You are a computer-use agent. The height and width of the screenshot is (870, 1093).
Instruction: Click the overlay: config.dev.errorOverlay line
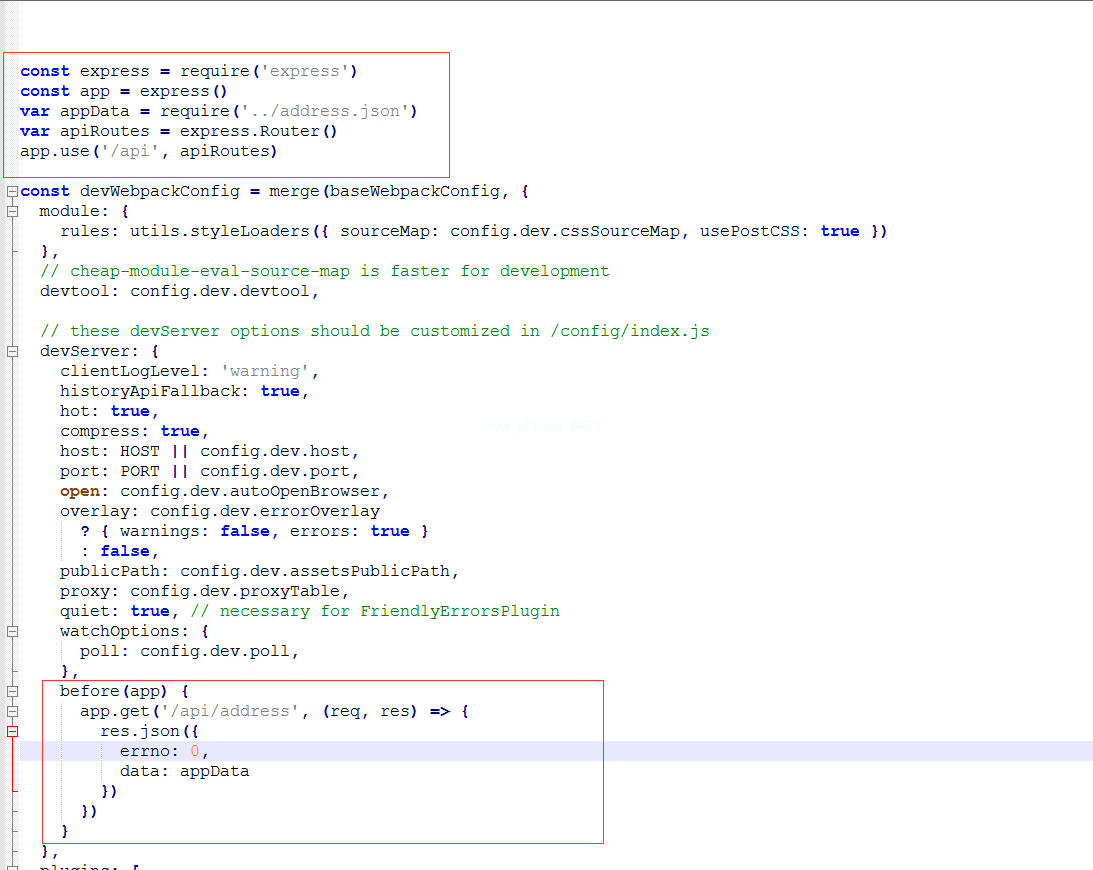pyautogui.click(x=220, y=512)
